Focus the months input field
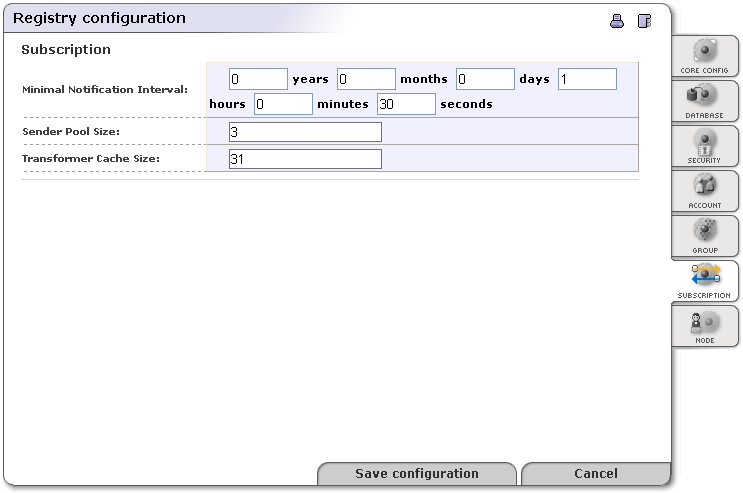This screenshot has height=493, width=743. click(x=366, y=79)
